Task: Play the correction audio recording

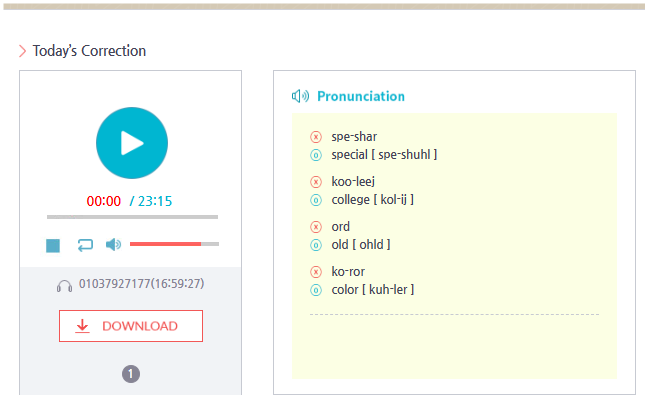Action: click(131, 143)
